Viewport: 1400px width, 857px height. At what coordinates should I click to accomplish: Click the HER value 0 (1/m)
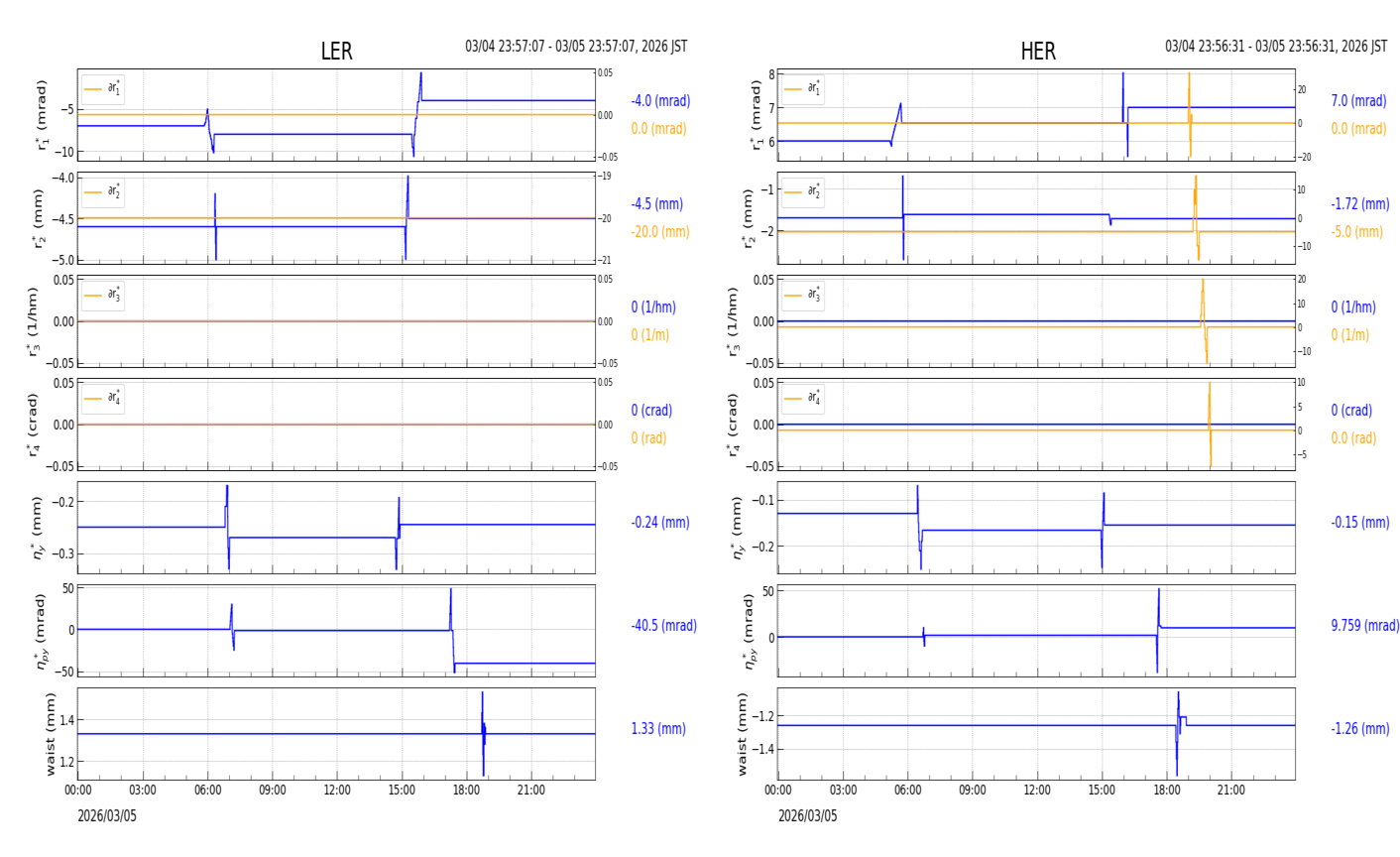pos(1349,335)
